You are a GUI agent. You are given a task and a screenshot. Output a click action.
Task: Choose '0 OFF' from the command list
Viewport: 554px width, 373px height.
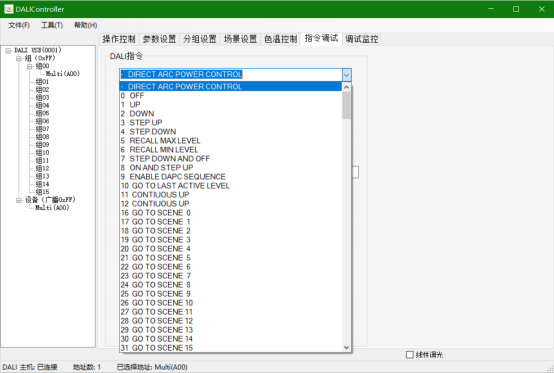tap(231, 96)
